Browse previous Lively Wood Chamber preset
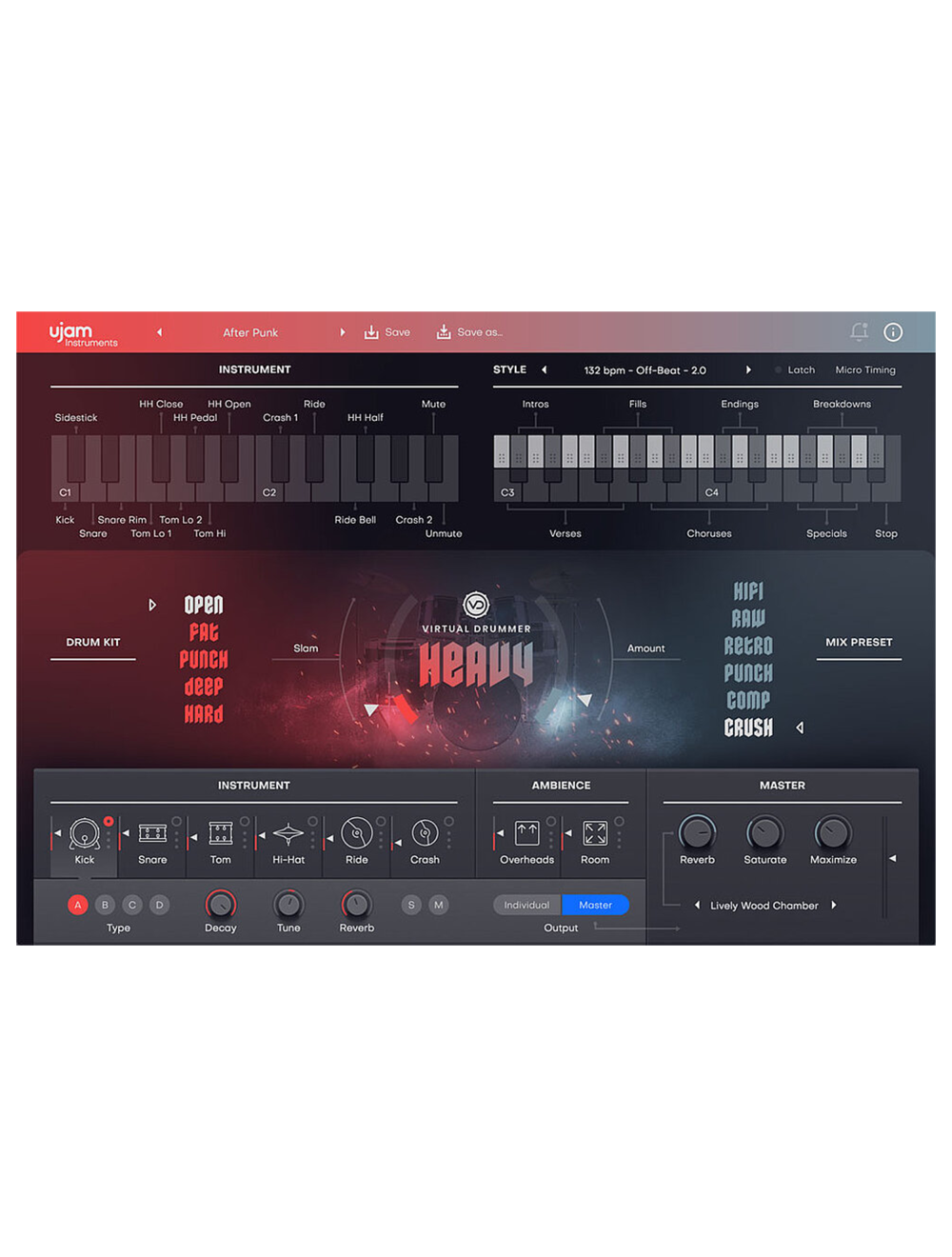952x1257 pixels. [x=697, y=905]
